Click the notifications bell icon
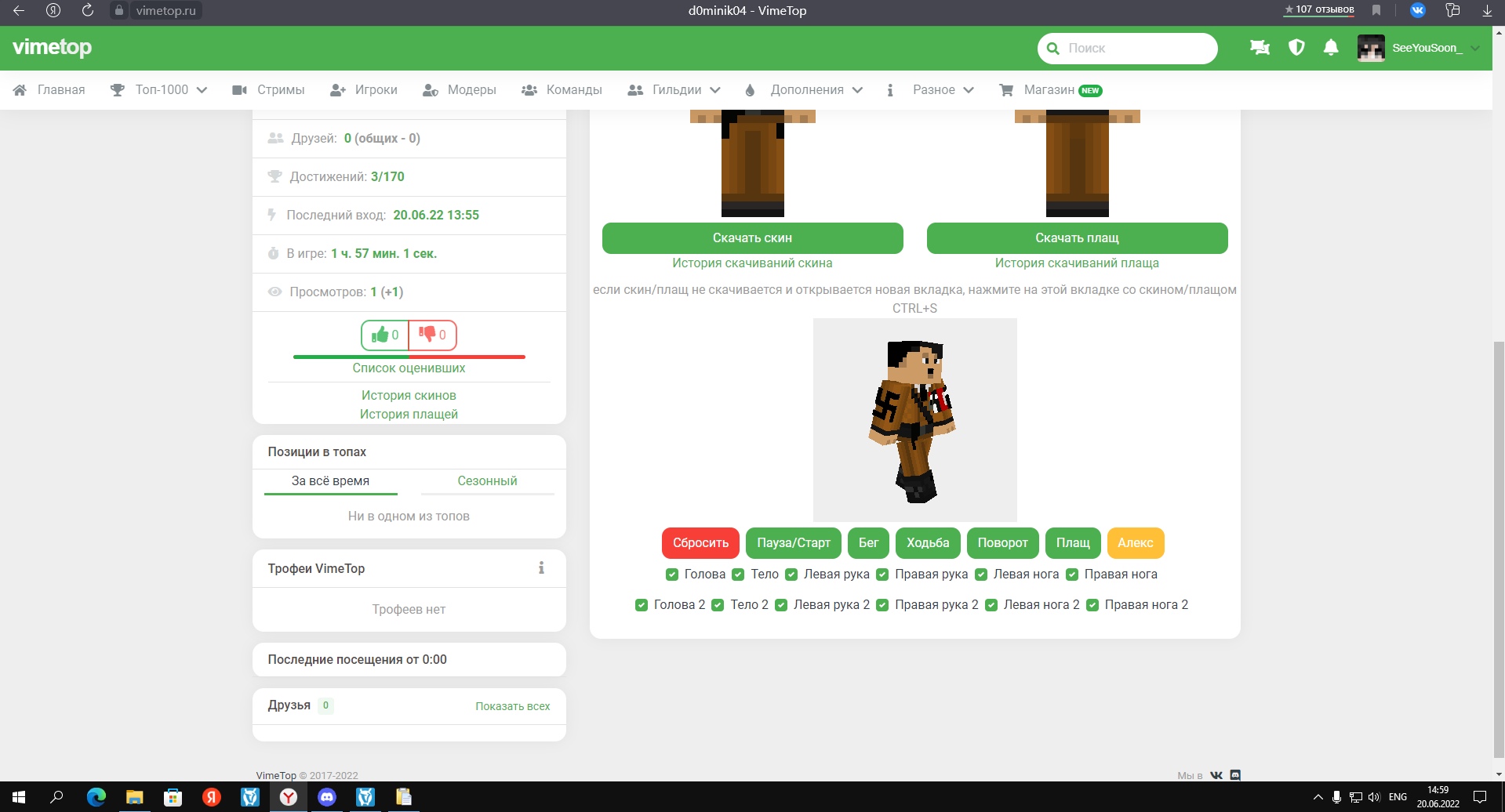 [x=1331, y=48]
